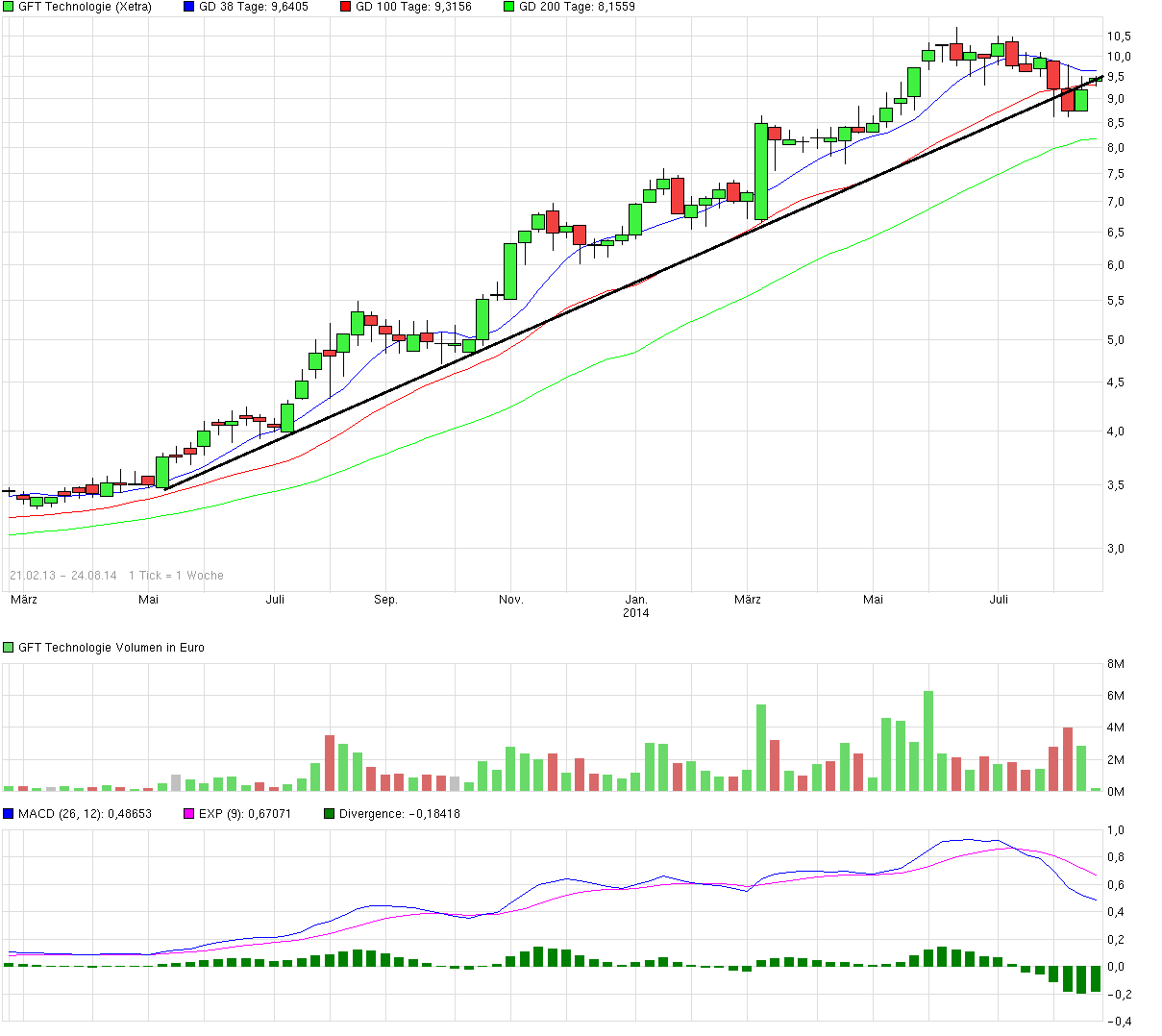The image size is (1162, 1036).
Task: Select the Jan. 2014 axis label
Action: pyautogui.click(x=636, y=605)
